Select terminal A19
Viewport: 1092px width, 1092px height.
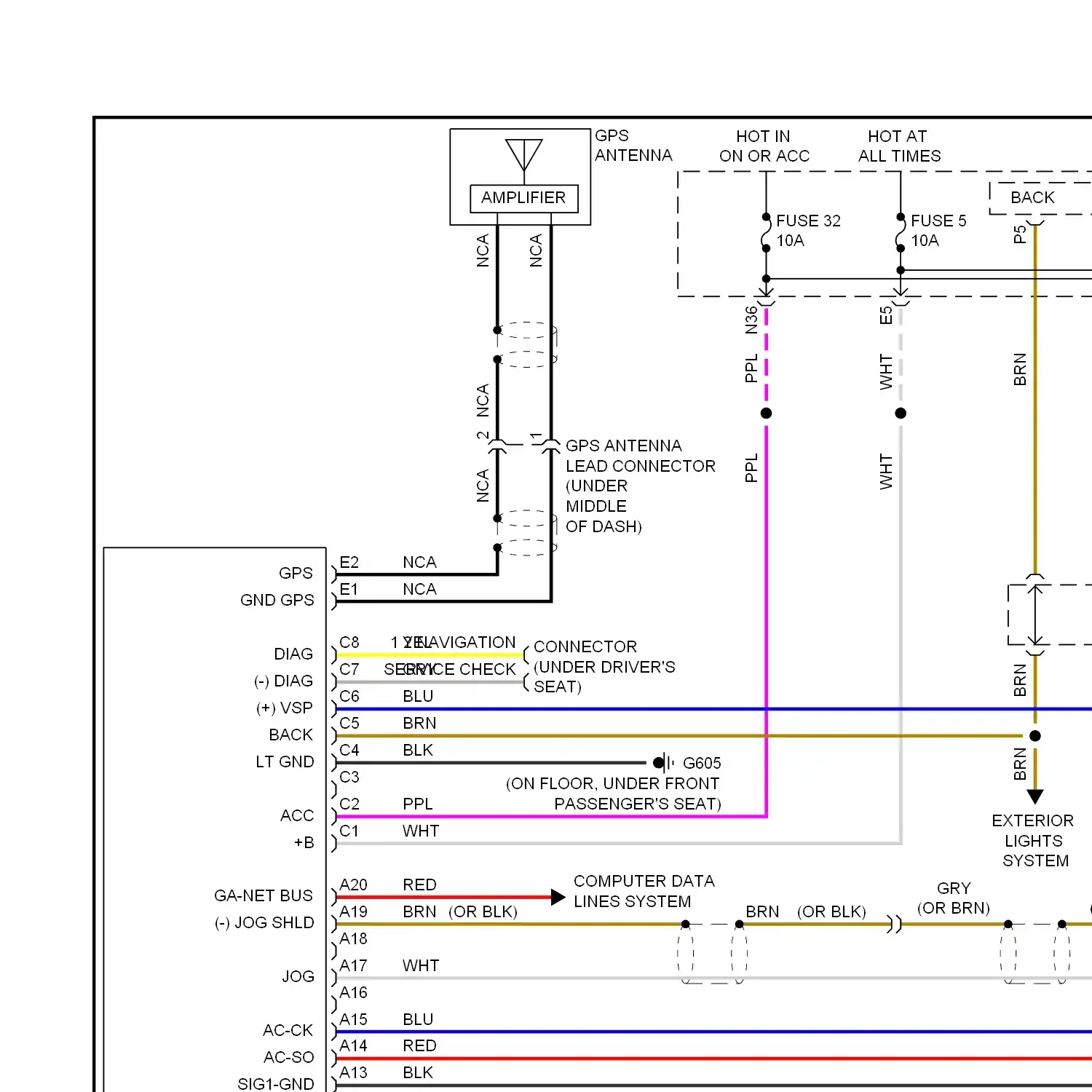click(x=353, y=911)
